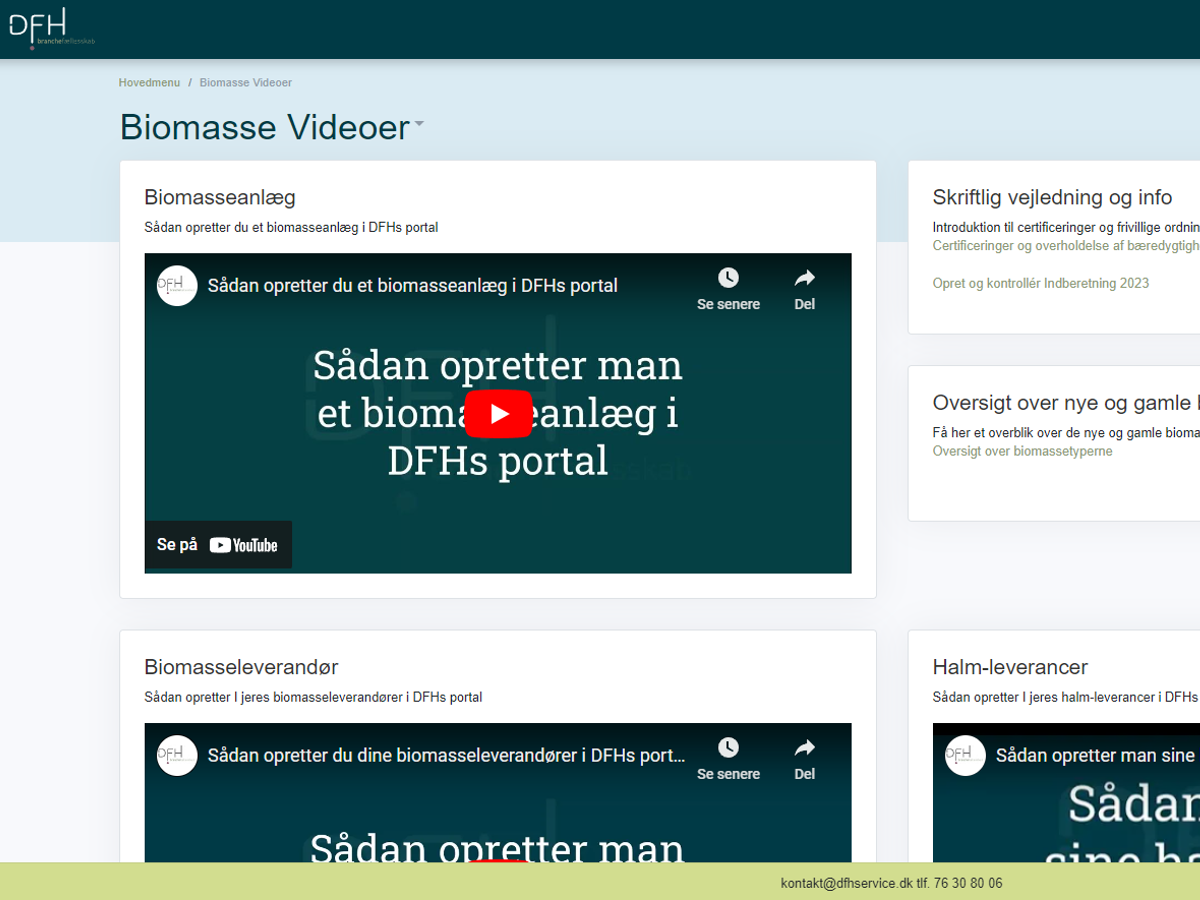
Task: Play the Biomasseanlæg video
Action: 498,414
